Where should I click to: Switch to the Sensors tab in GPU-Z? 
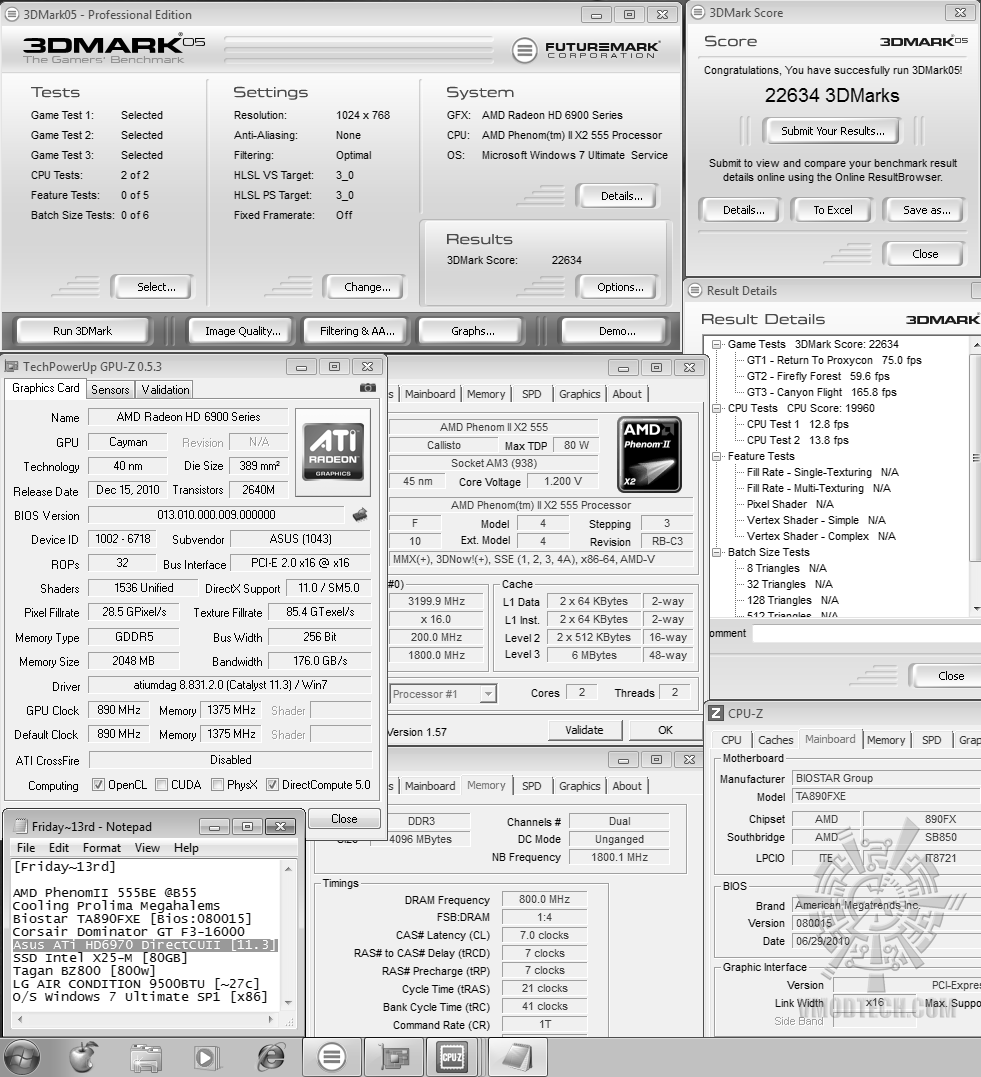tap(110, 389)
